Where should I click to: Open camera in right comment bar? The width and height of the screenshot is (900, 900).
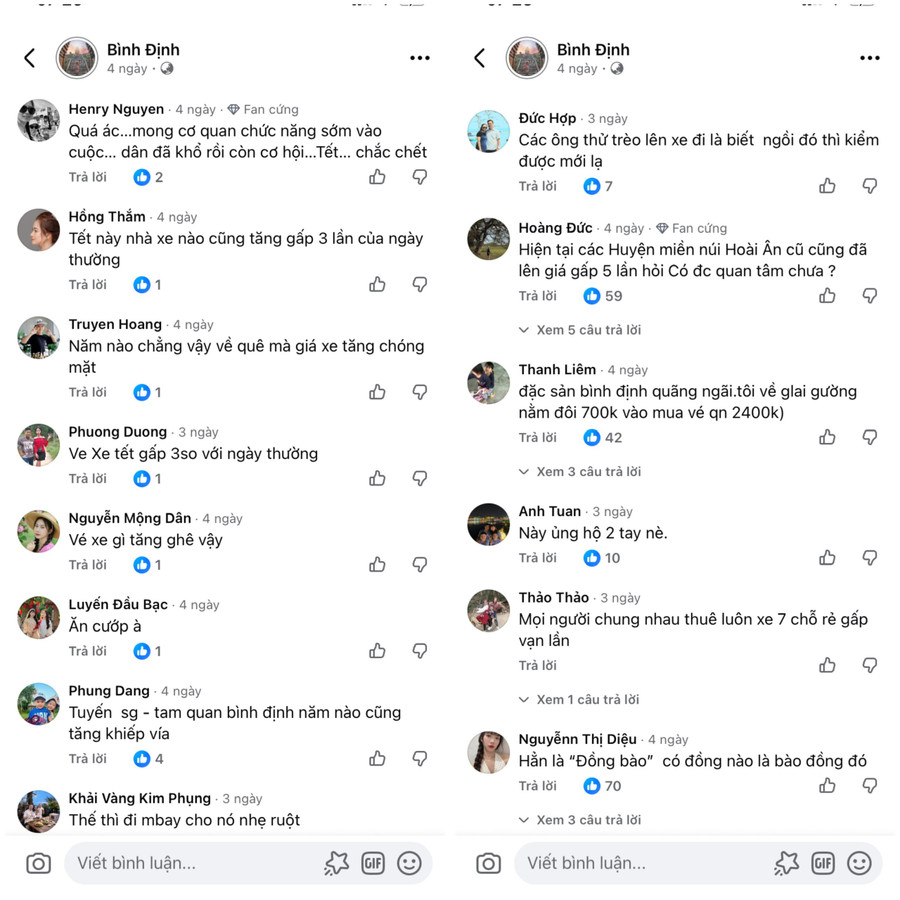[489, 863]
